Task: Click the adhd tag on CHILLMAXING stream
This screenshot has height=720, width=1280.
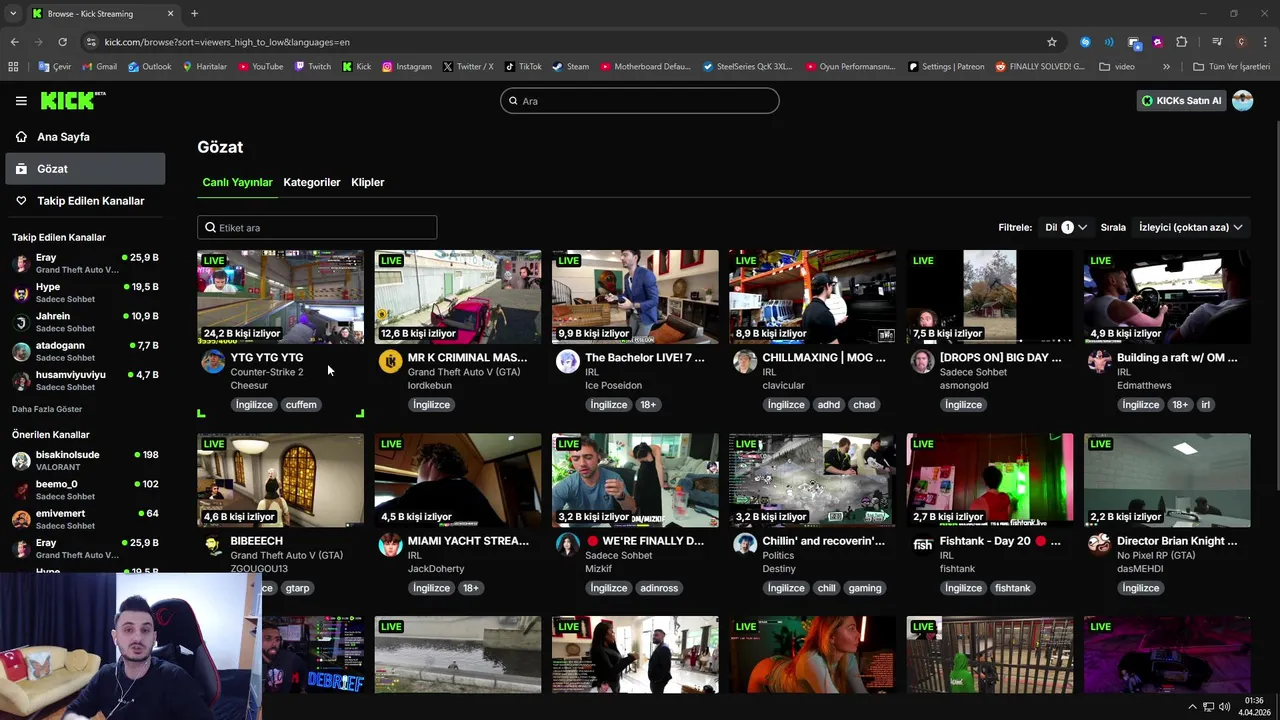Action: click(x=828, y=405)
